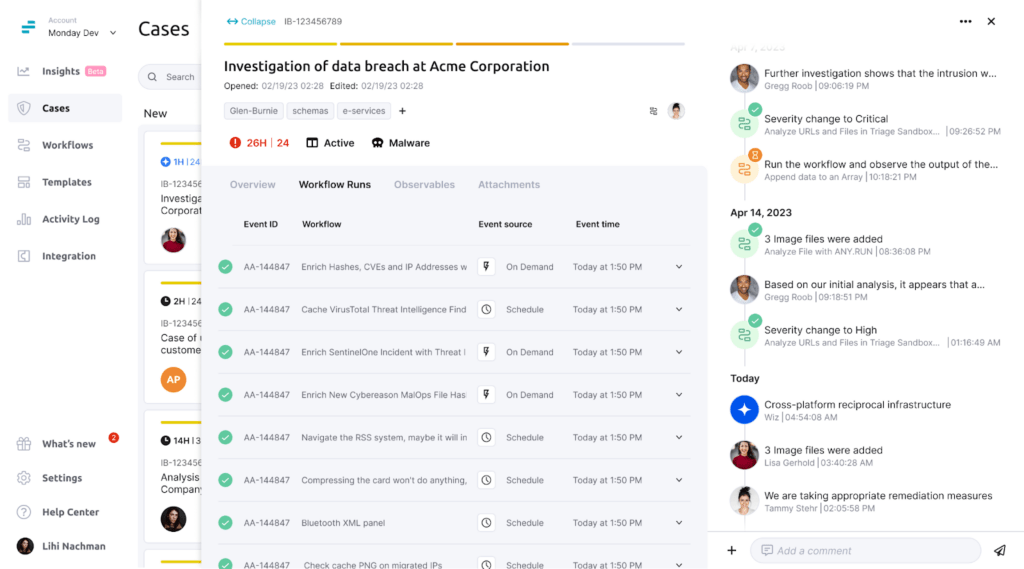
Task: Open the three-dots more options menu
Action: click(965, 21)
